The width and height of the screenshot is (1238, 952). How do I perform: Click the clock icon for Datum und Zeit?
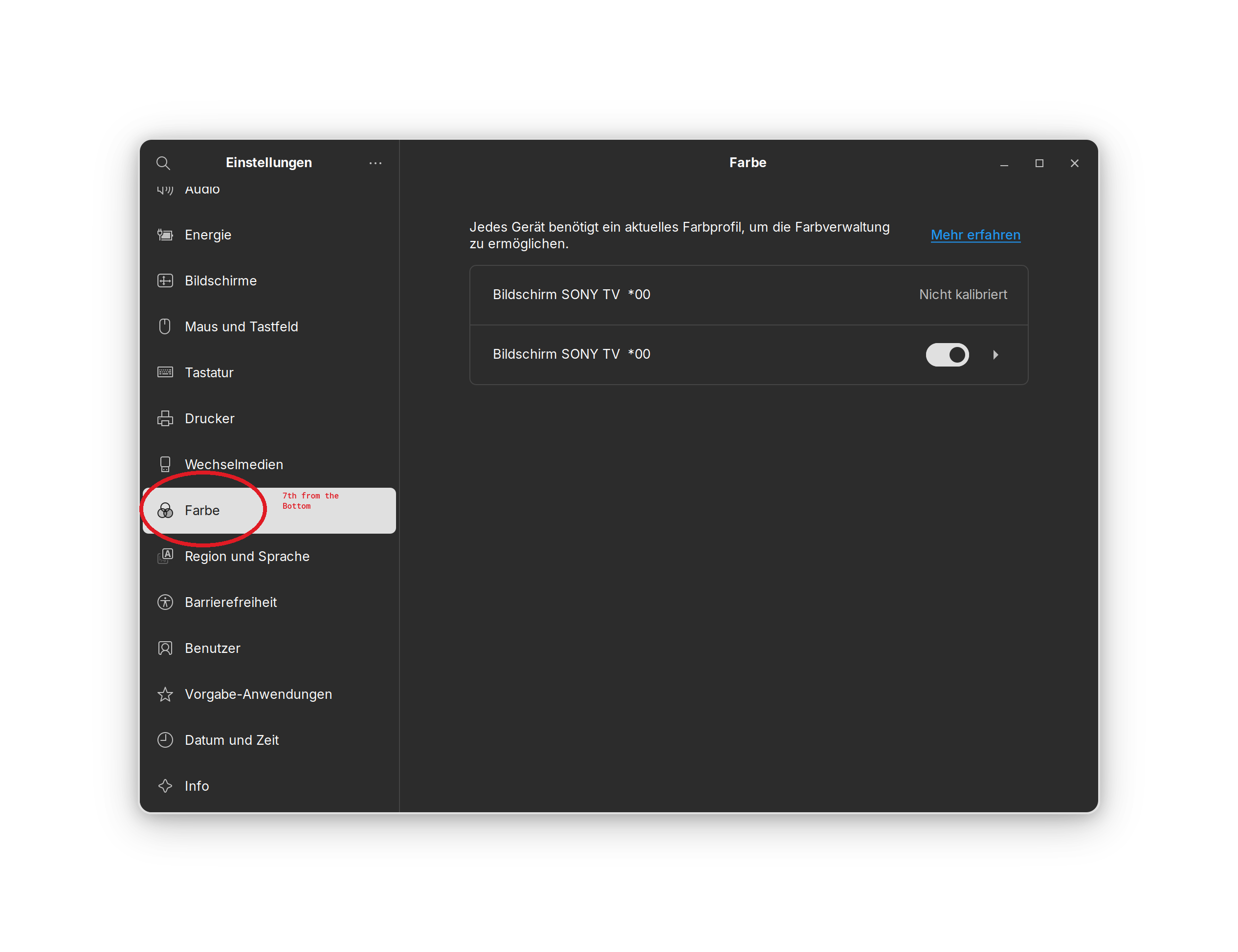coord(165,740)
